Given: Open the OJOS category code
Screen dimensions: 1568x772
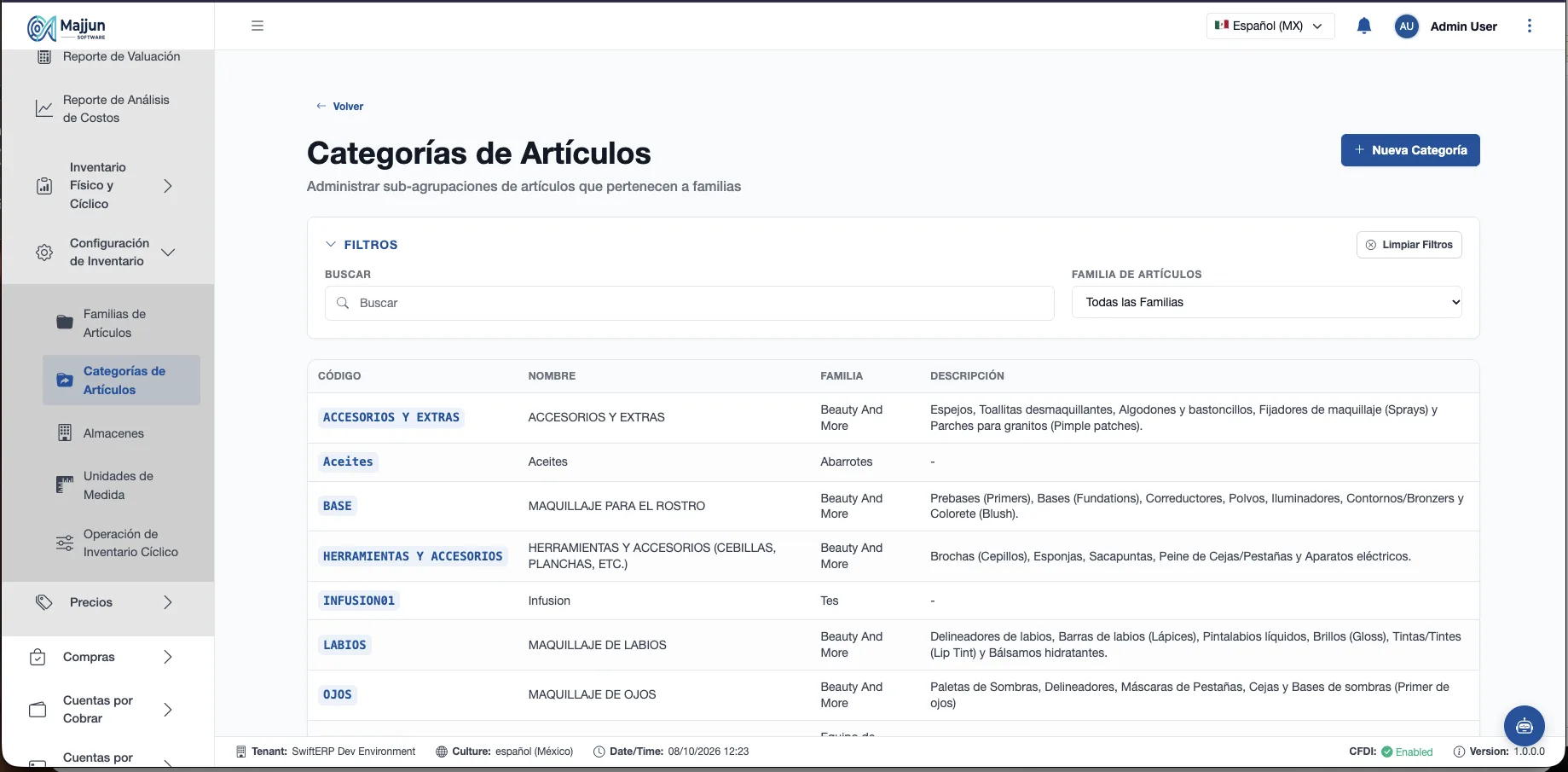Looking at the screenshot, I should (x=338, y=694).
